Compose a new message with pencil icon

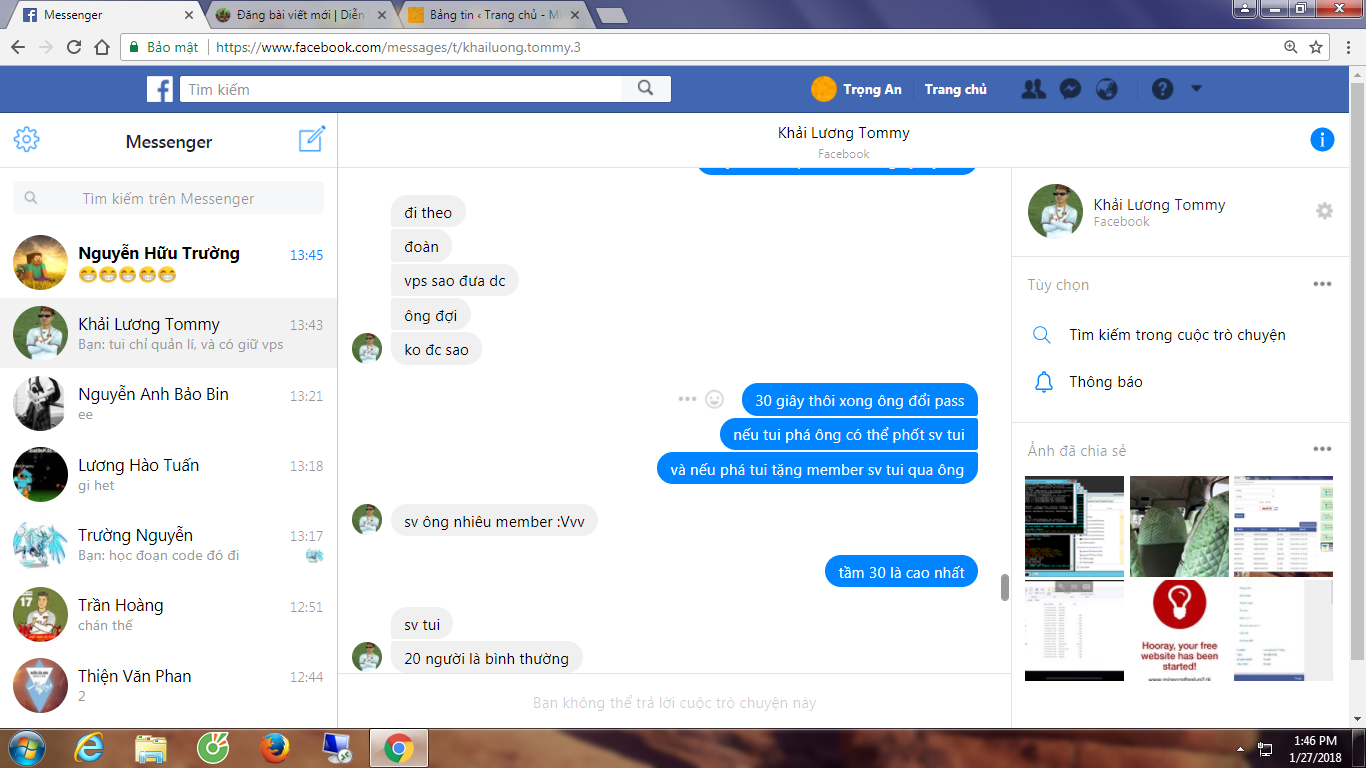coord(312,139)
